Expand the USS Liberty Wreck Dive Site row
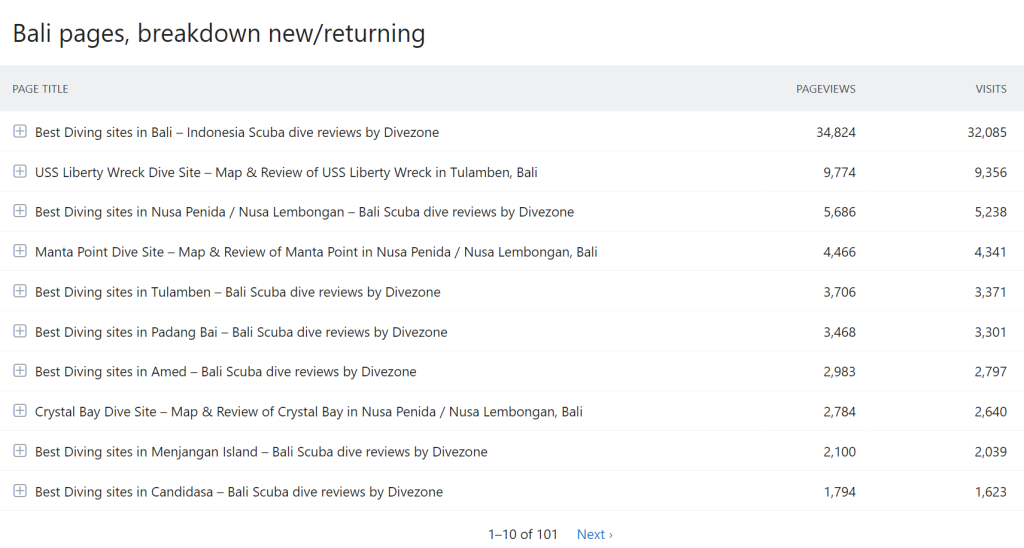 19,172
